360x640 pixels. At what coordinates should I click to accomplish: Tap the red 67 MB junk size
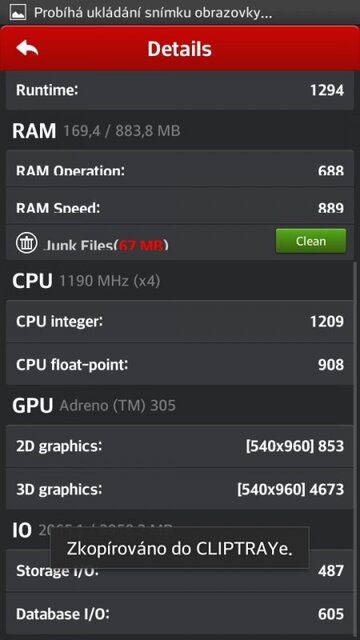(141, 246)
